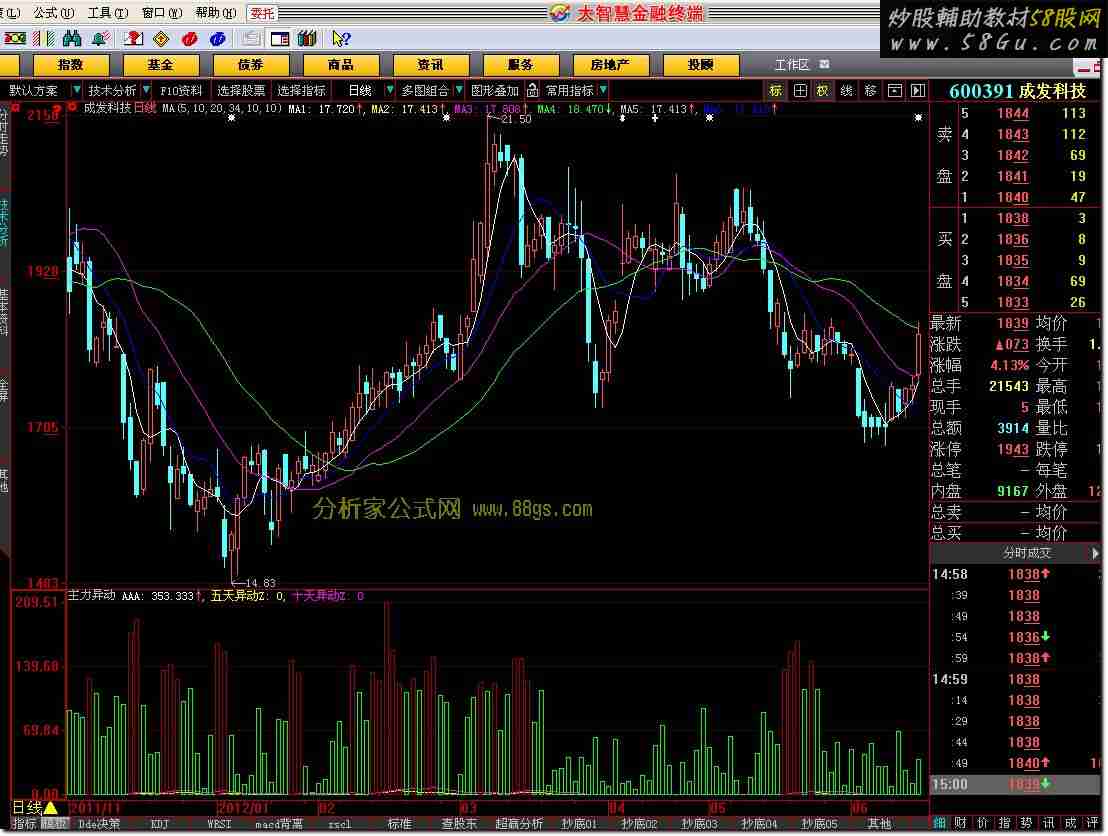Image resolution: width=1108 pixels, height=836 pixels.
Task: Expand the 默认方案 scheme dropdown
Action: [76, 90]
